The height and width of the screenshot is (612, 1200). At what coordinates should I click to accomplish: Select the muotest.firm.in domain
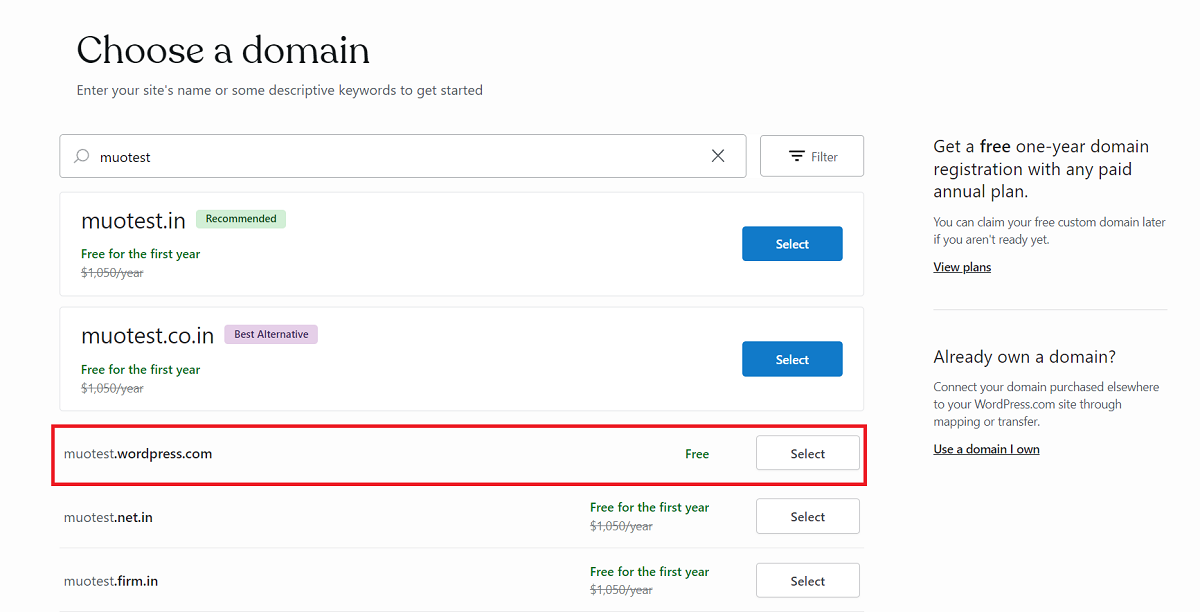click(x=807, y=580)
